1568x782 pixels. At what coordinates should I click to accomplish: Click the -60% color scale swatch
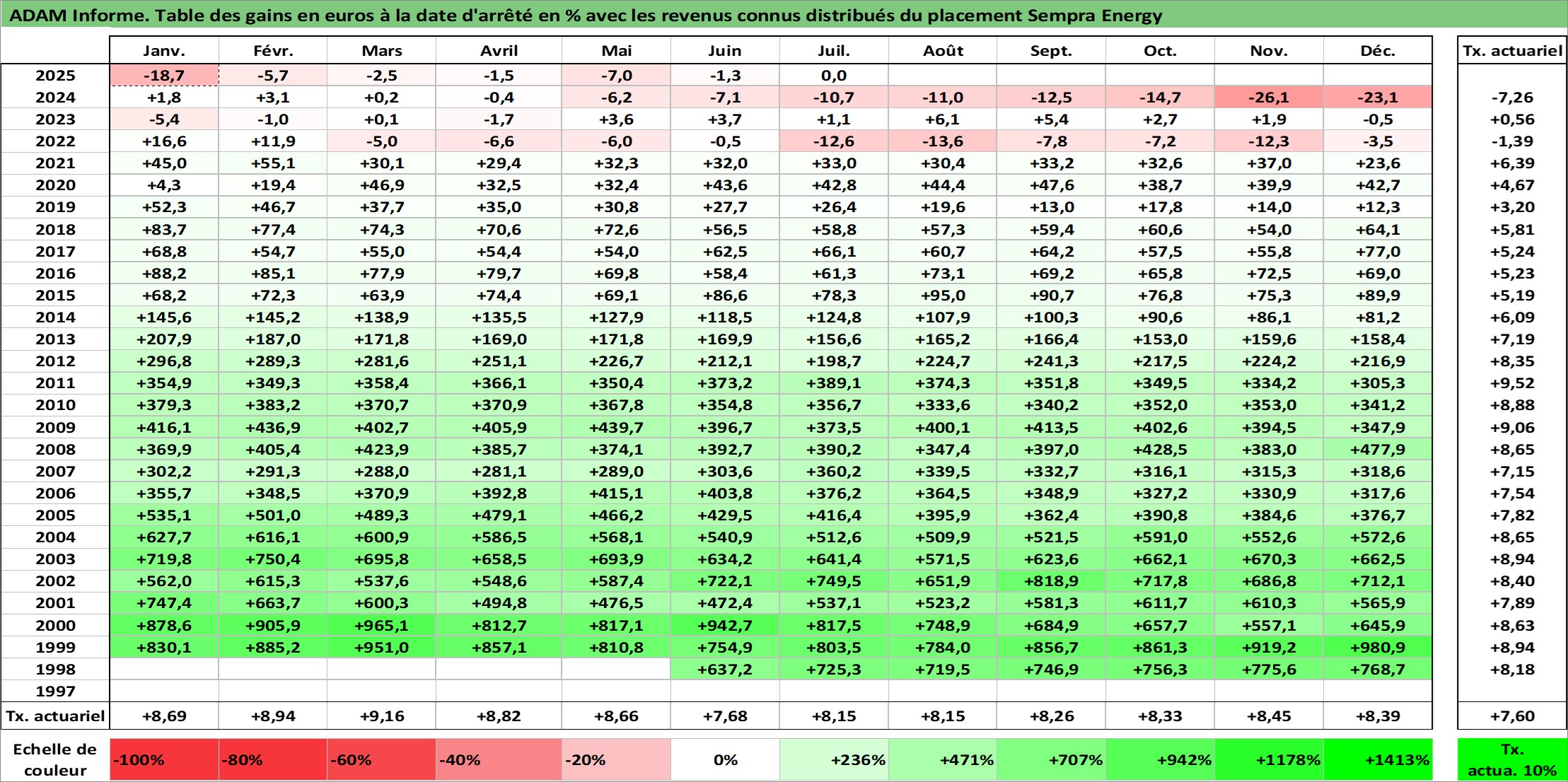click(x=381, y=759)
